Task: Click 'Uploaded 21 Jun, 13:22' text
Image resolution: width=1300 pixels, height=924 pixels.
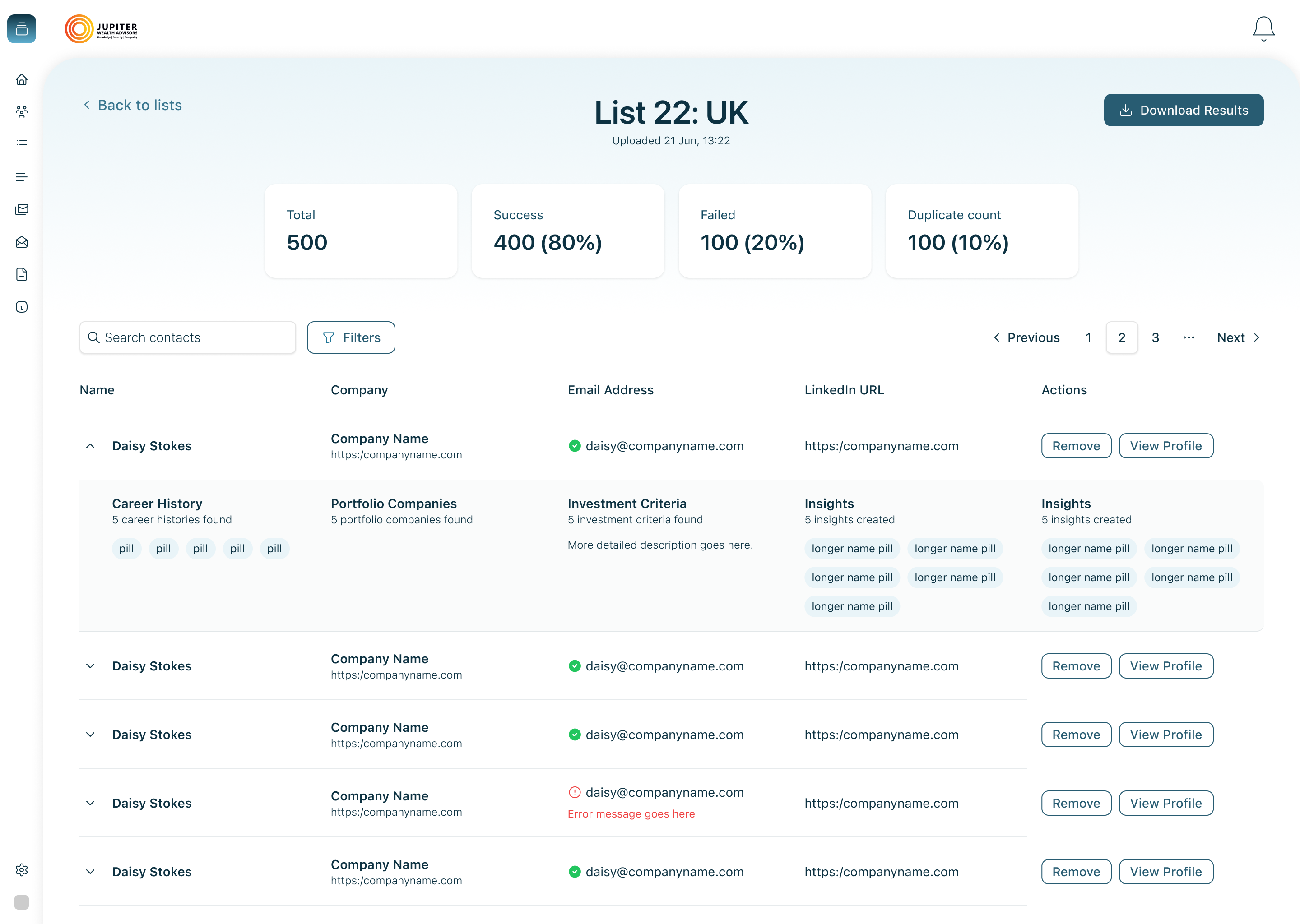Action: 670,140
